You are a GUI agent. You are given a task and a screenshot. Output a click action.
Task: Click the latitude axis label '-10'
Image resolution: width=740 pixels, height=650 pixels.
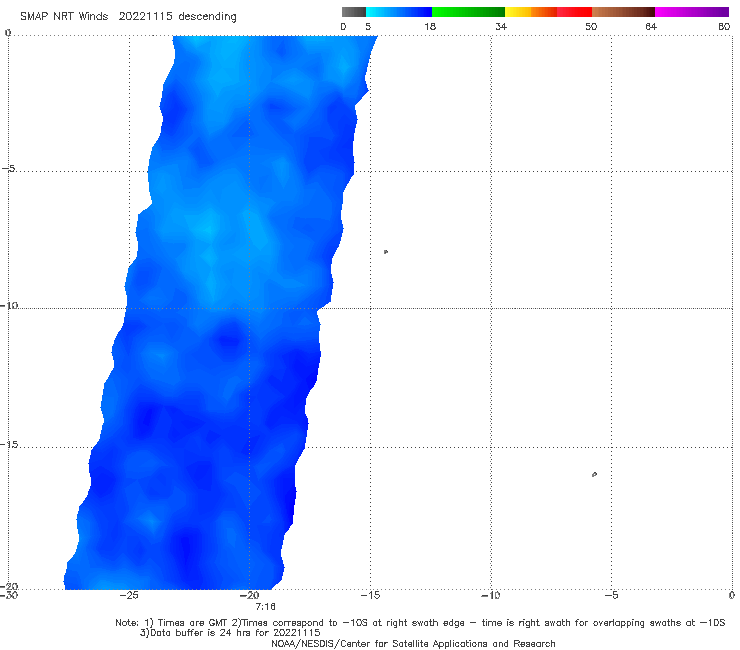coord(9,305)
